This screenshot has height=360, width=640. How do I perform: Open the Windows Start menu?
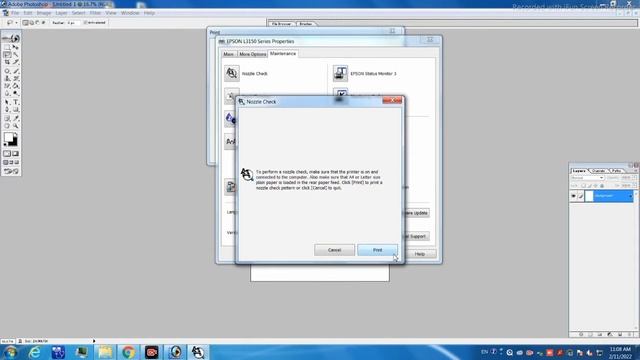coord(10,352)
